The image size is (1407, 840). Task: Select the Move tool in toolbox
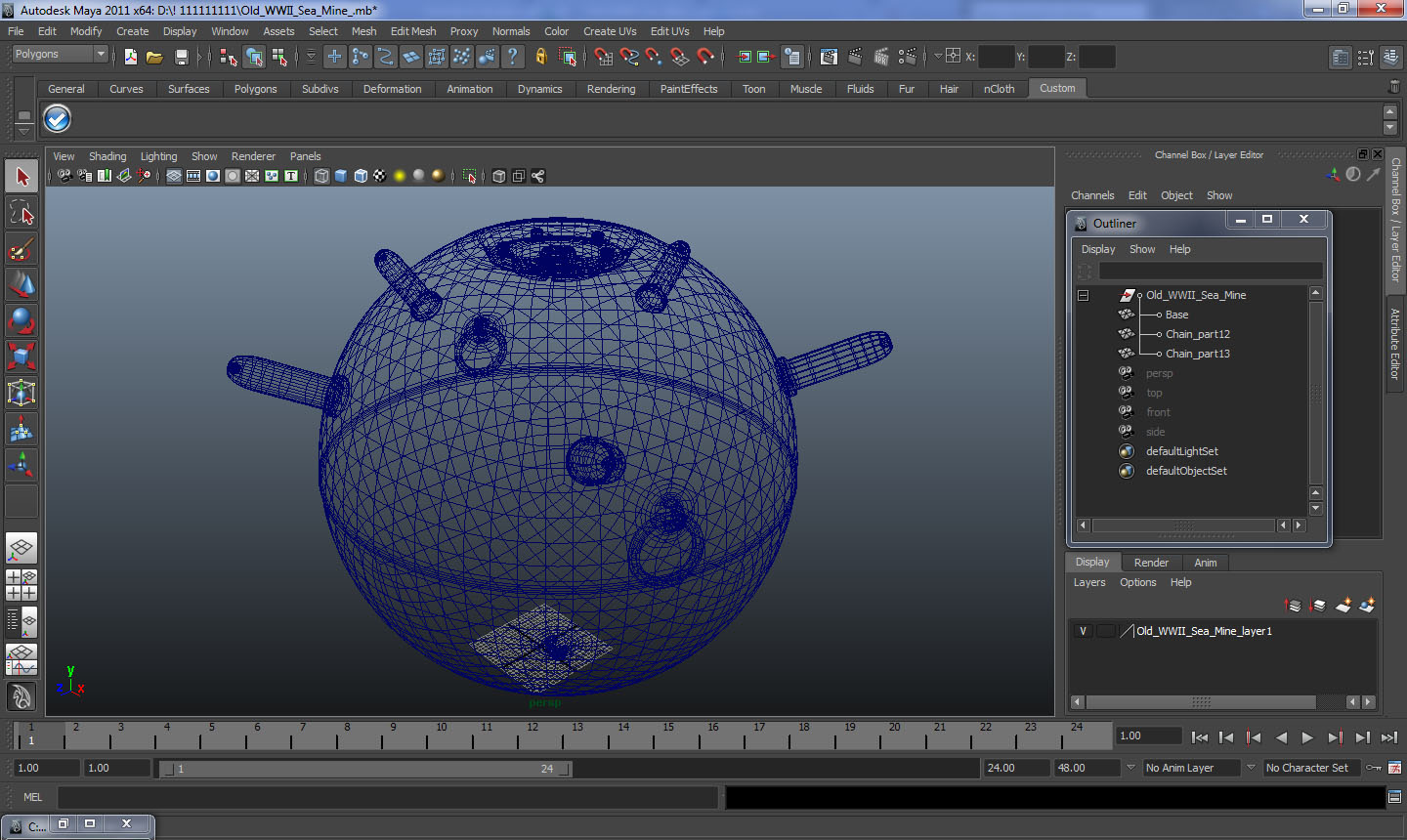coord(21,284)
